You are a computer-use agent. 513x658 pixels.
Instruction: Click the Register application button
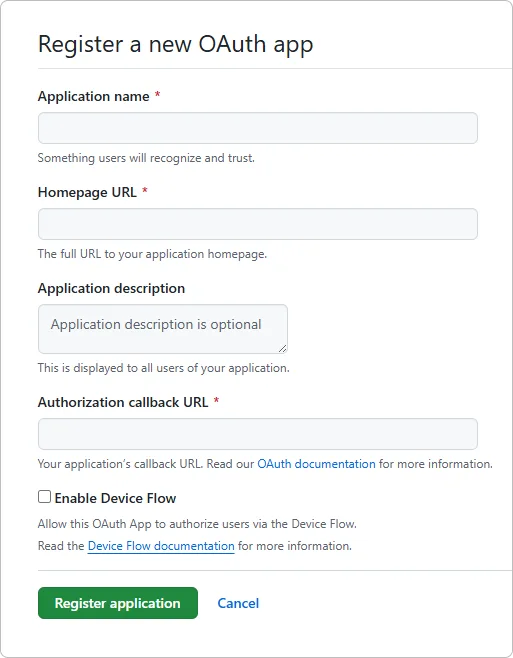[118, 603]
